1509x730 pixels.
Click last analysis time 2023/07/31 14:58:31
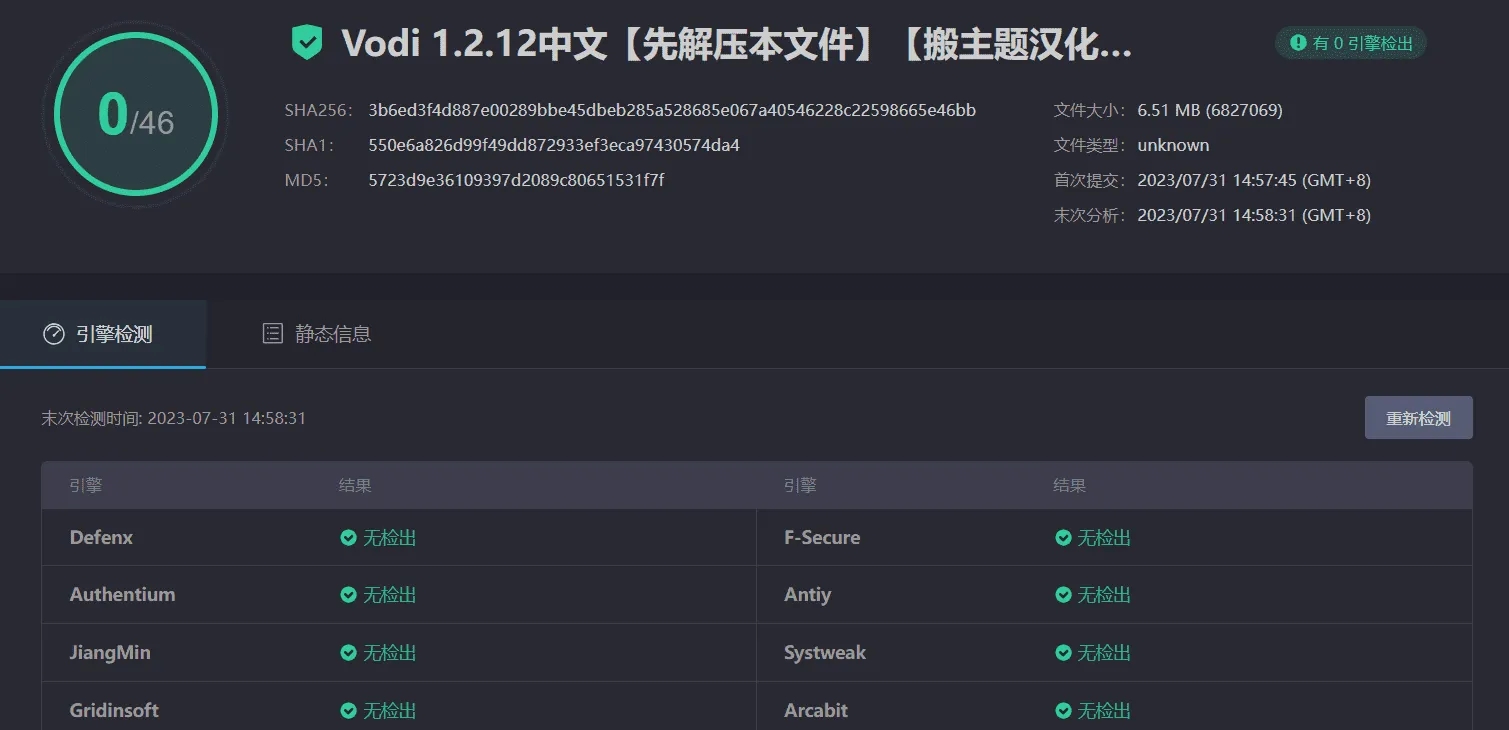click(1254, 215)
